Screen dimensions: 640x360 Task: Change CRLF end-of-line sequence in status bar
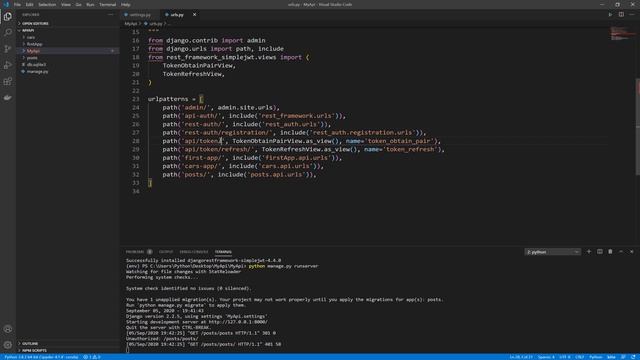[x=580, y=357]
